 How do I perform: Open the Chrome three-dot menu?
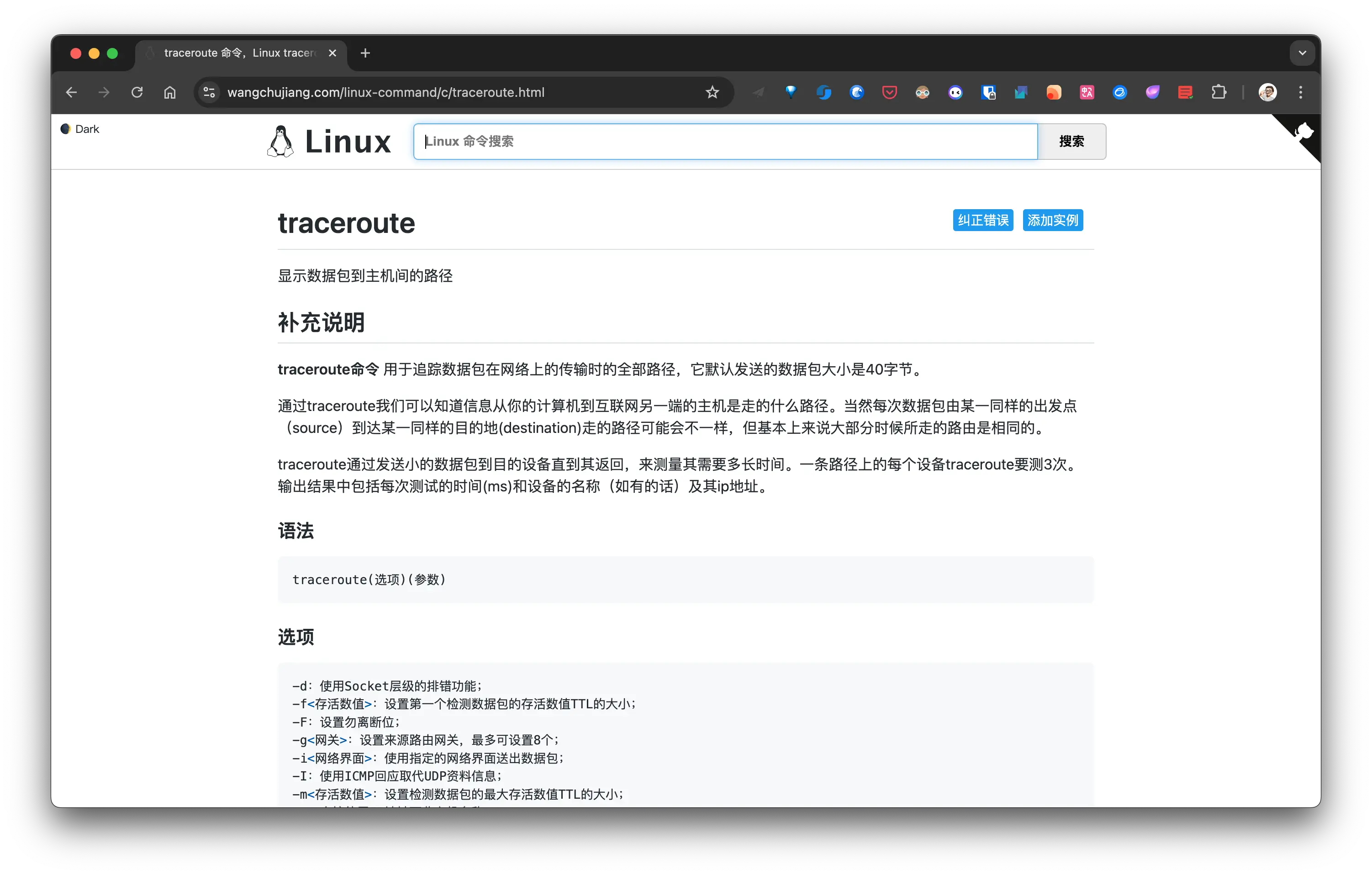(x=1301, y=92)
